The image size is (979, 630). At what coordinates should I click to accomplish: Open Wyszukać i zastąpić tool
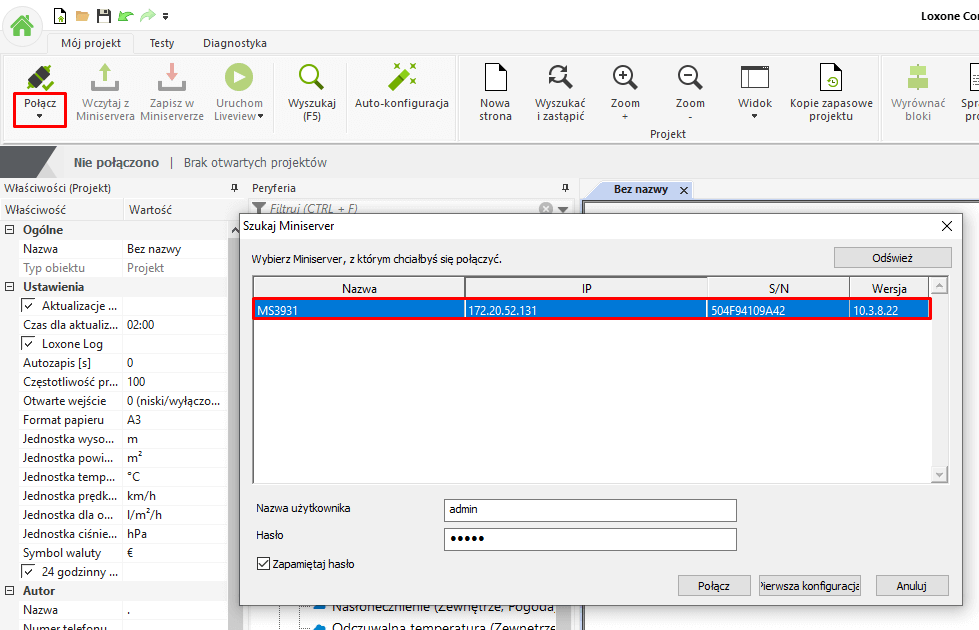coord(559,79)
